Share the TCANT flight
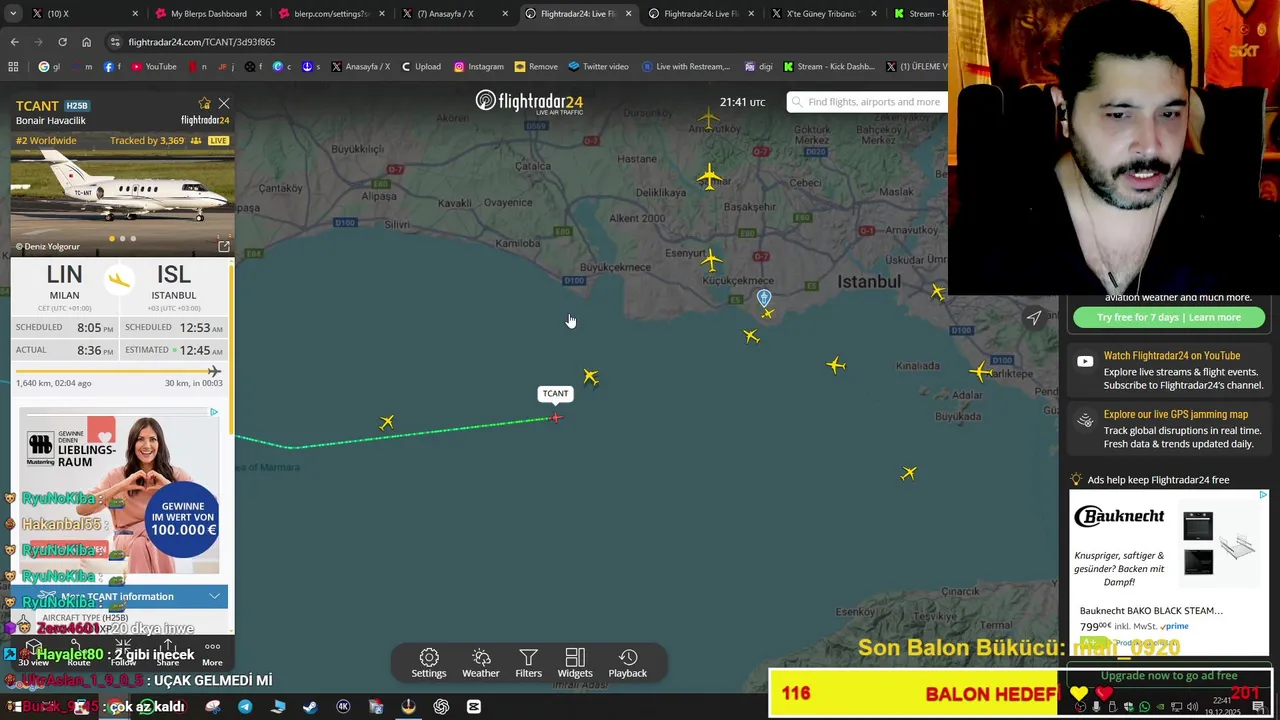This screenshot has width=1280, height=720. [168, 654]
